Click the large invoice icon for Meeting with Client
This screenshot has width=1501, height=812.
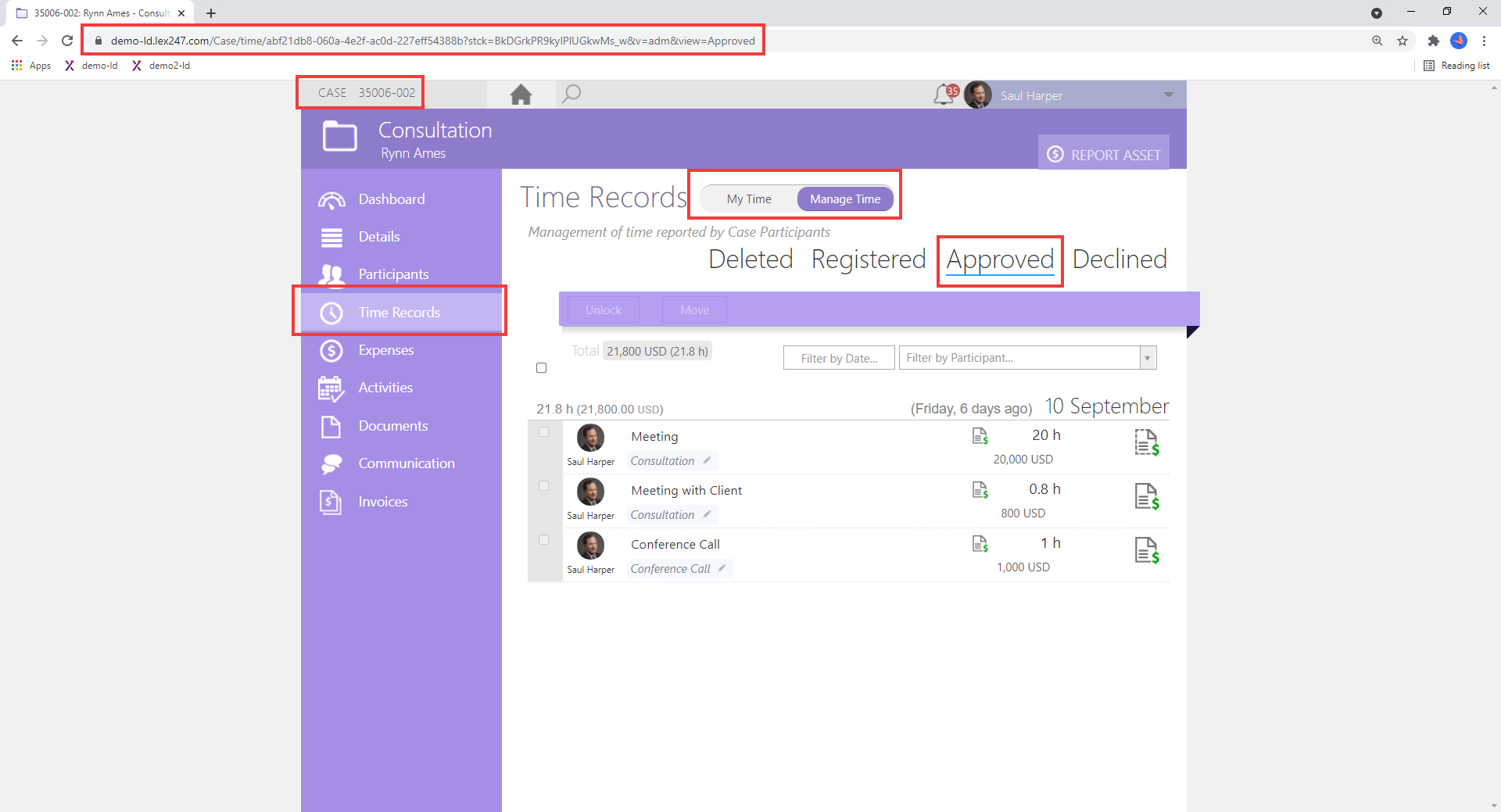coord(1147,496)
